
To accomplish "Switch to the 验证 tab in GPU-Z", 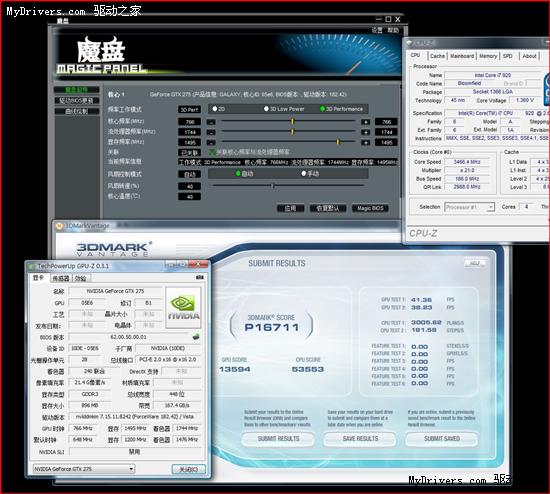I will tap(81, 279).
